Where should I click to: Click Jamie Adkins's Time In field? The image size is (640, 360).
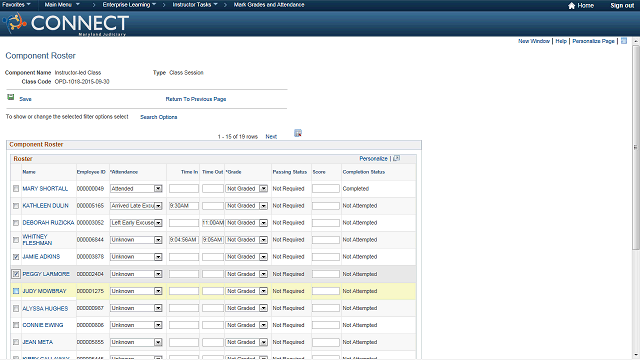(x=184, y=257)
